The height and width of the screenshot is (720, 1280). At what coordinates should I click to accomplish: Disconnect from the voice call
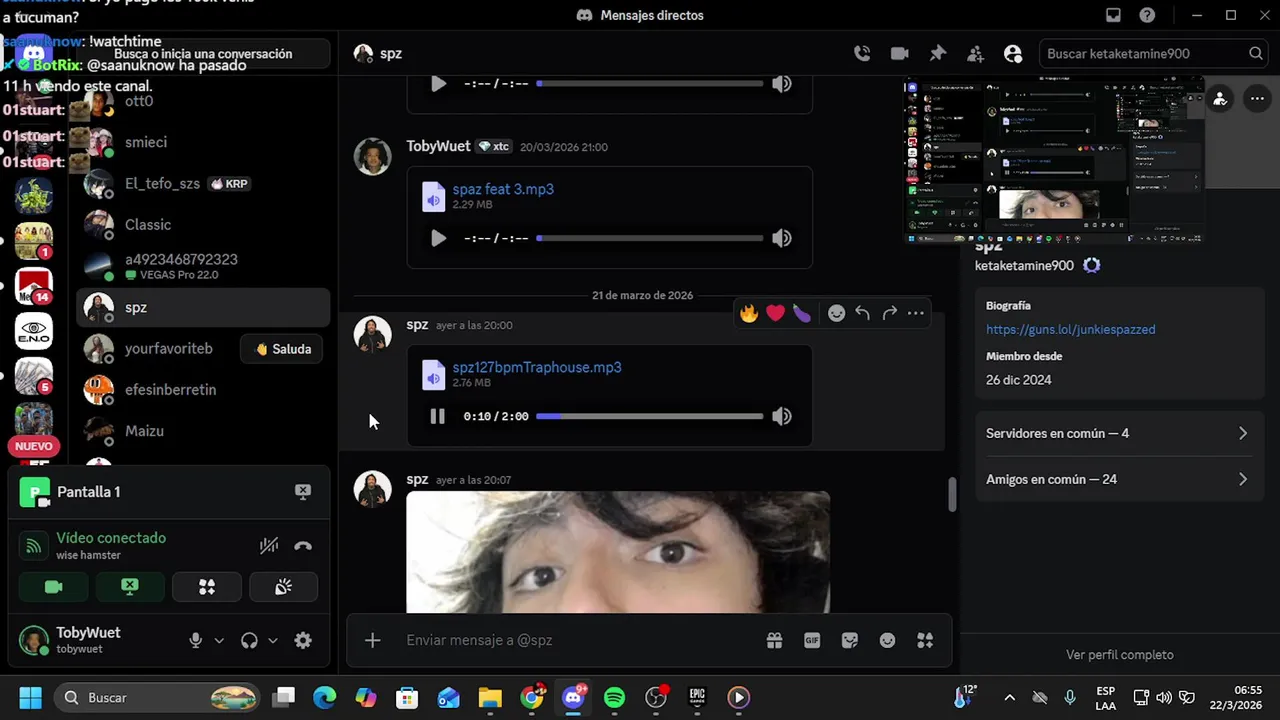click(x=303, y=546)
